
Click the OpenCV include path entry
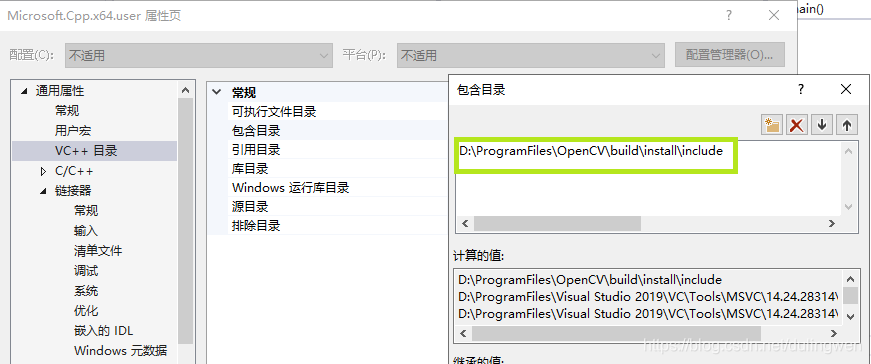(x=591, y=151)
